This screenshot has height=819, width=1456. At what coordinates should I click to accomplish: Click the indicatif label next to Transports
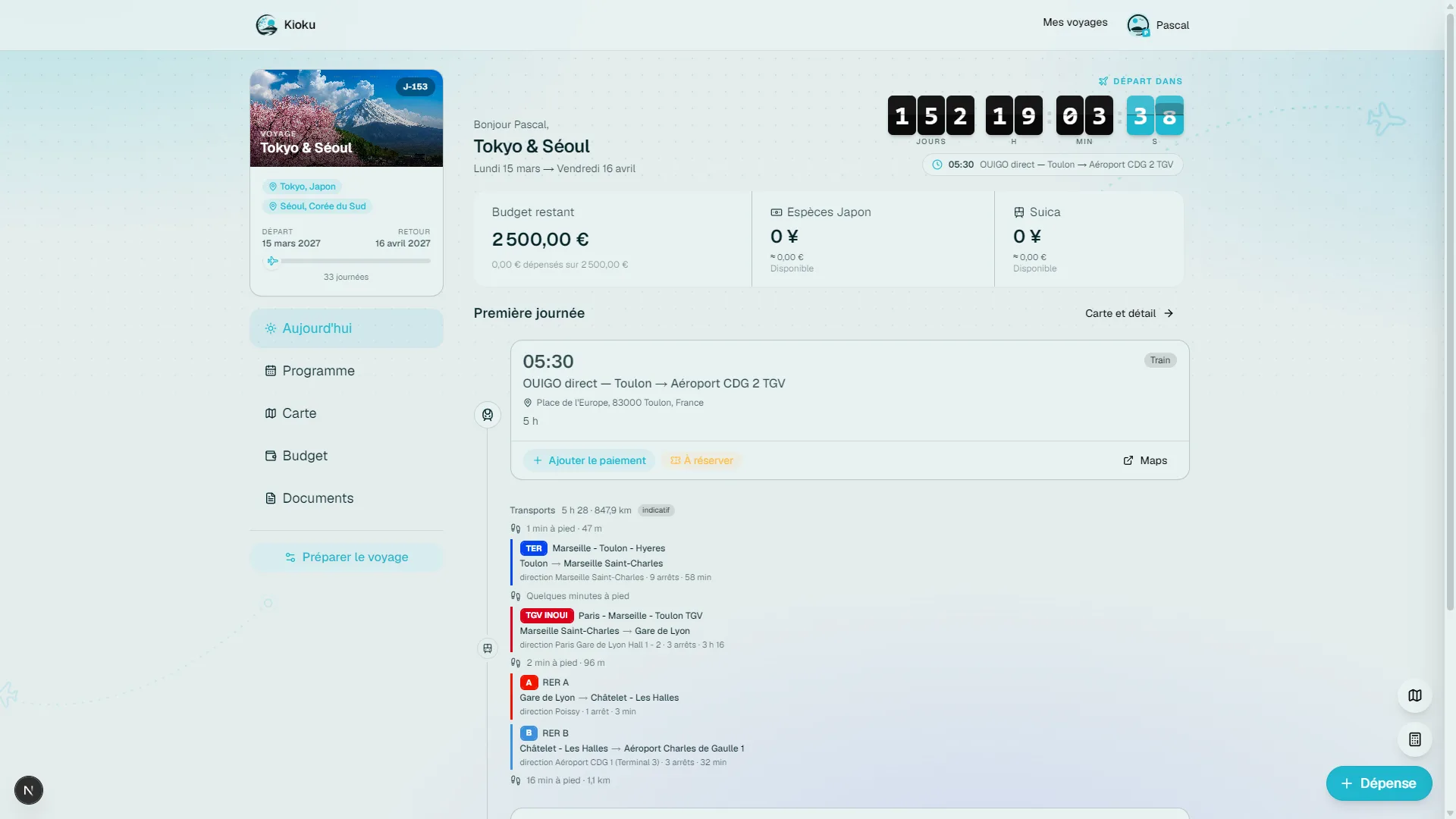click(x=656, y=510)
